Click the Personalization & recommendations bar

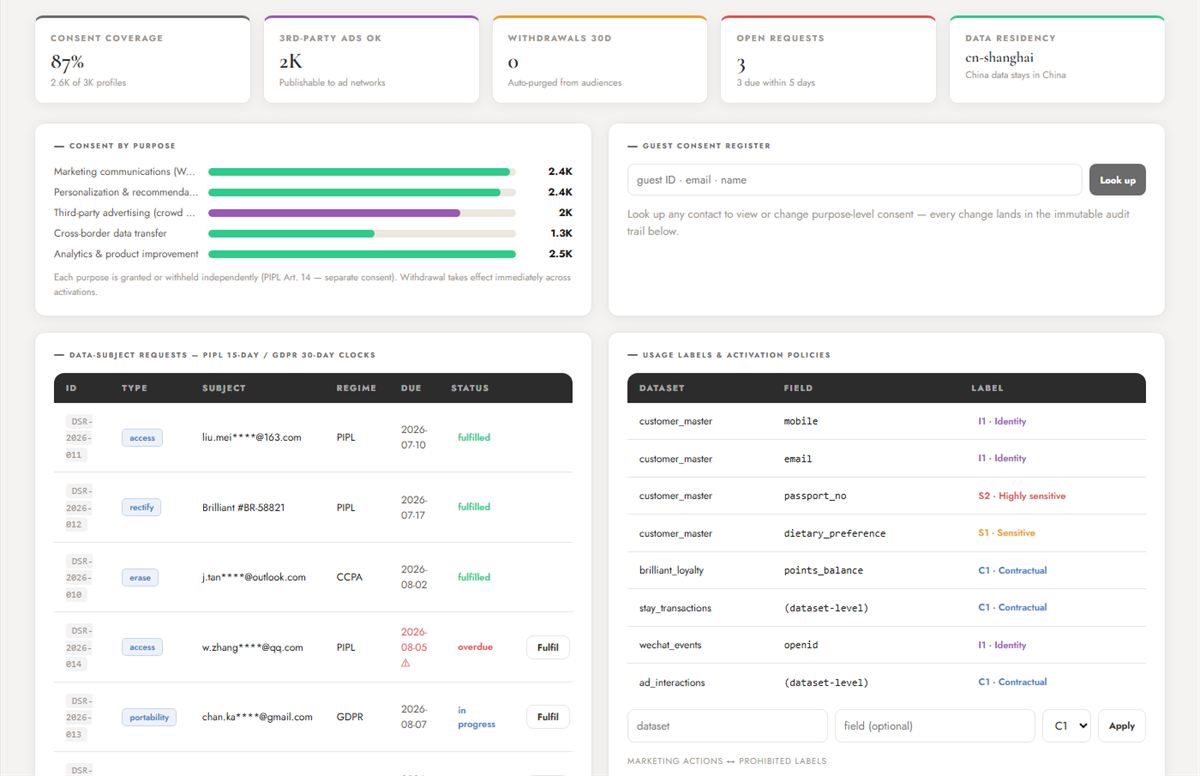[x=362, y=192]
